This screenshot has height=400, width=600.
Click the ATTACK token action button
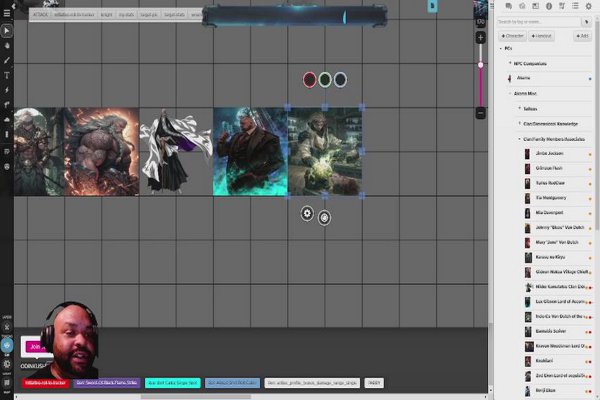coord(40,15)
